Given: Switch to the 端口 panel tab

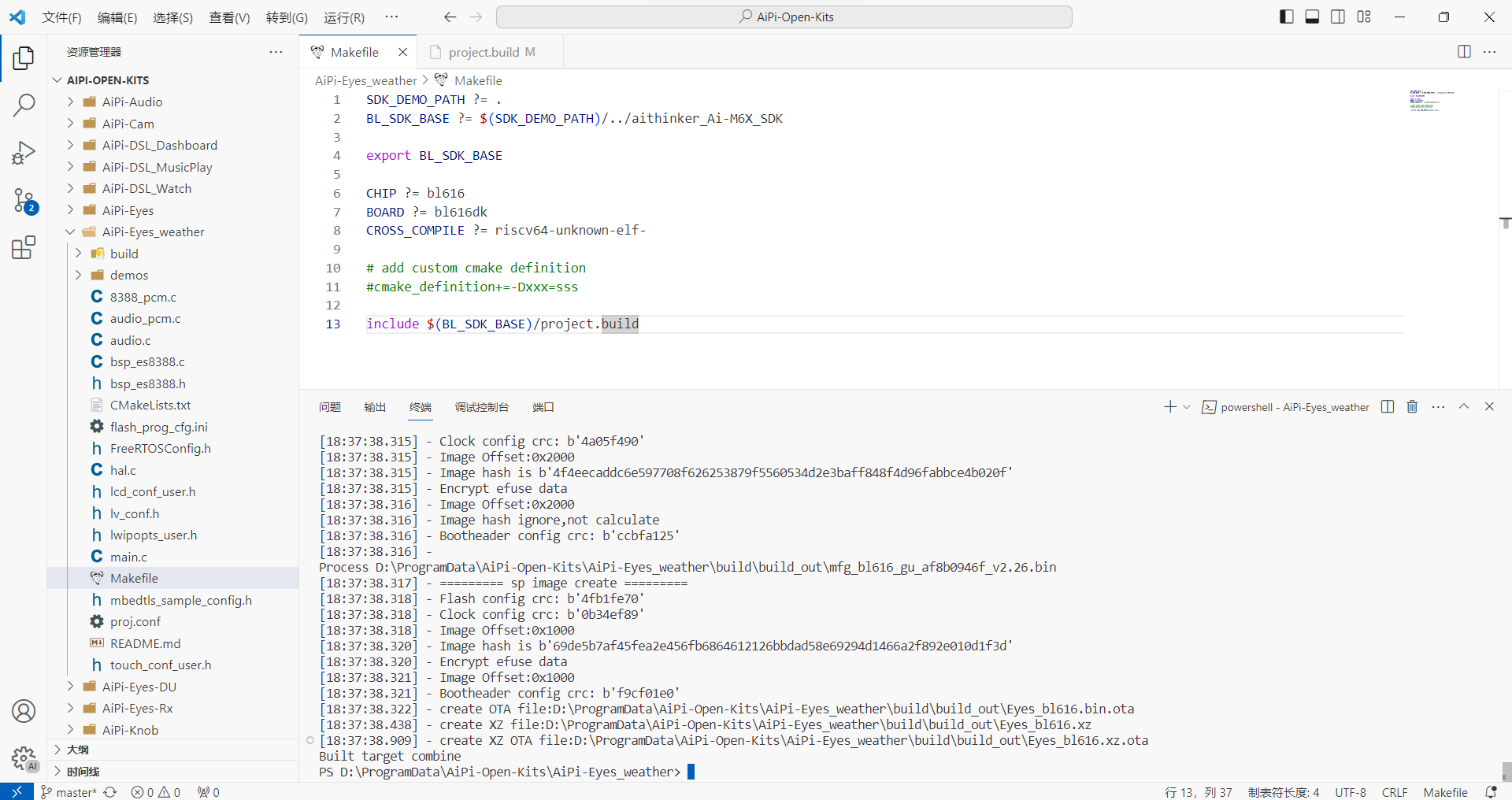Looking at the screenshot, I should (x=543, y=407).
